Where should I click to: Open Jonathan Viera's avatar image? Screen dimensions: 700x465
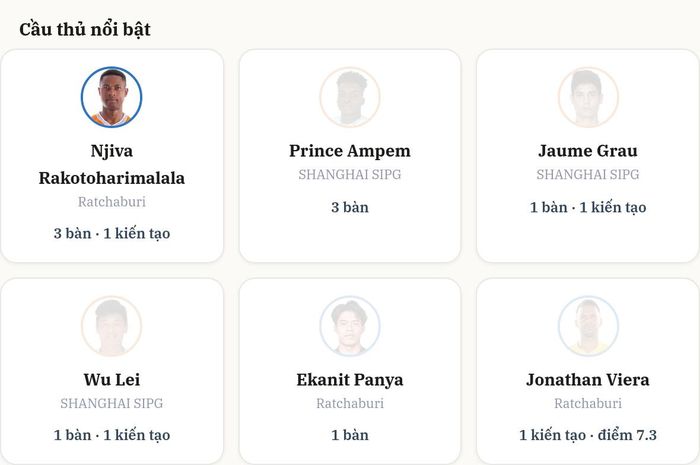coord(588,326)
